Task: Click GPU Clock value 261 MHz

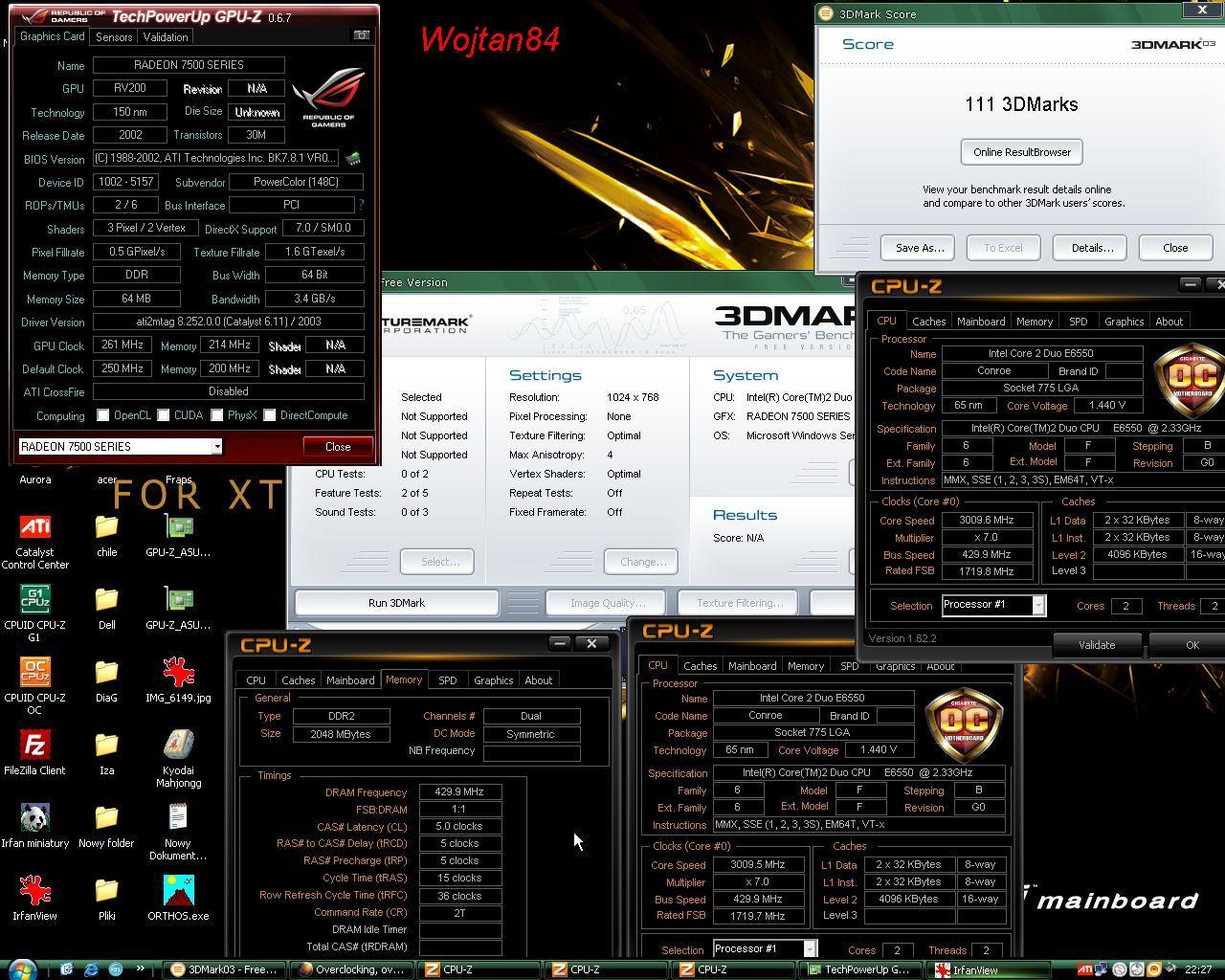Action: (122, 345)
